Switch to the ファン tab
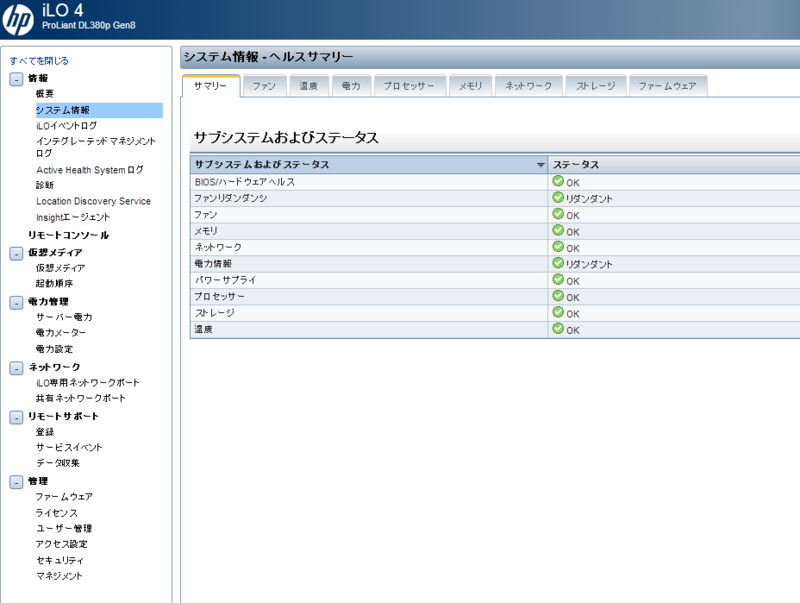 click(x=263, y=86)
